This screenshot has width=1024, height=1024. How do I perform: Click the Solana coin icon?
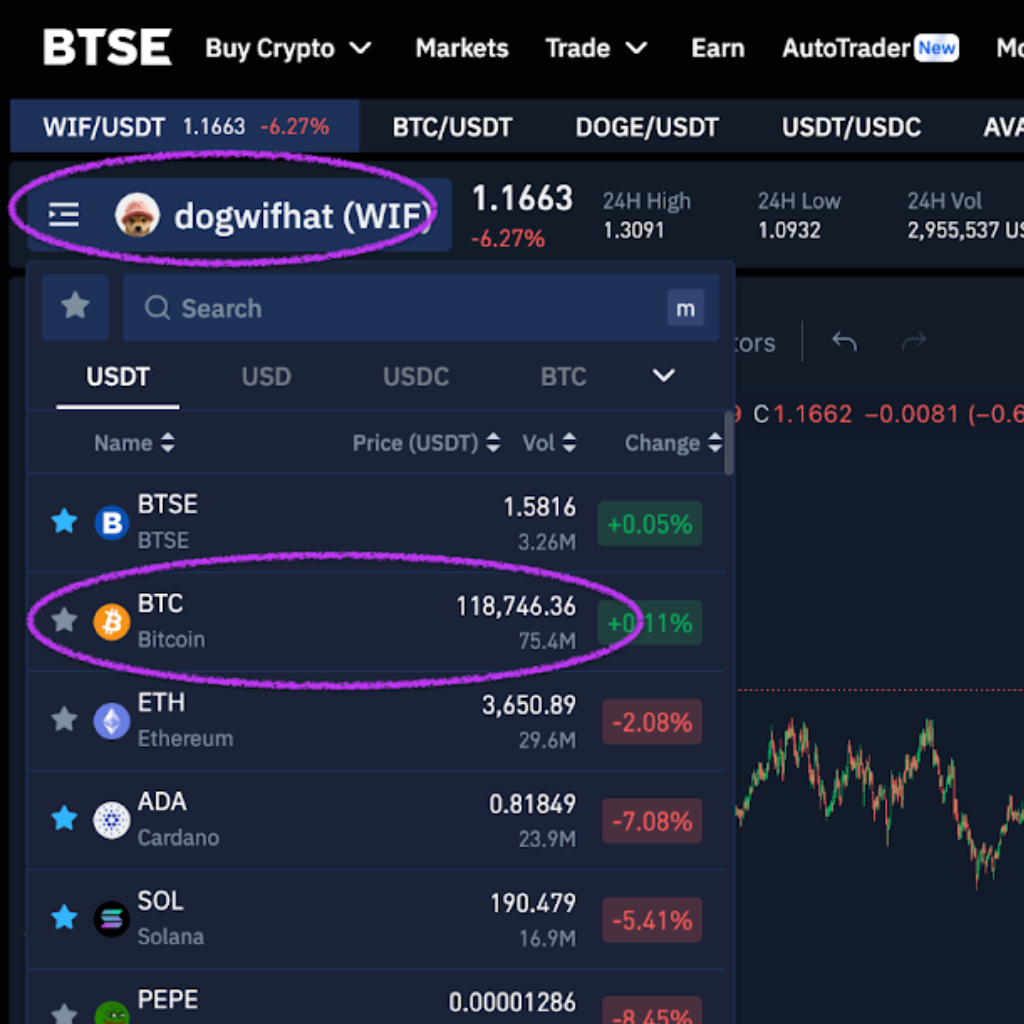click(111, 919)
